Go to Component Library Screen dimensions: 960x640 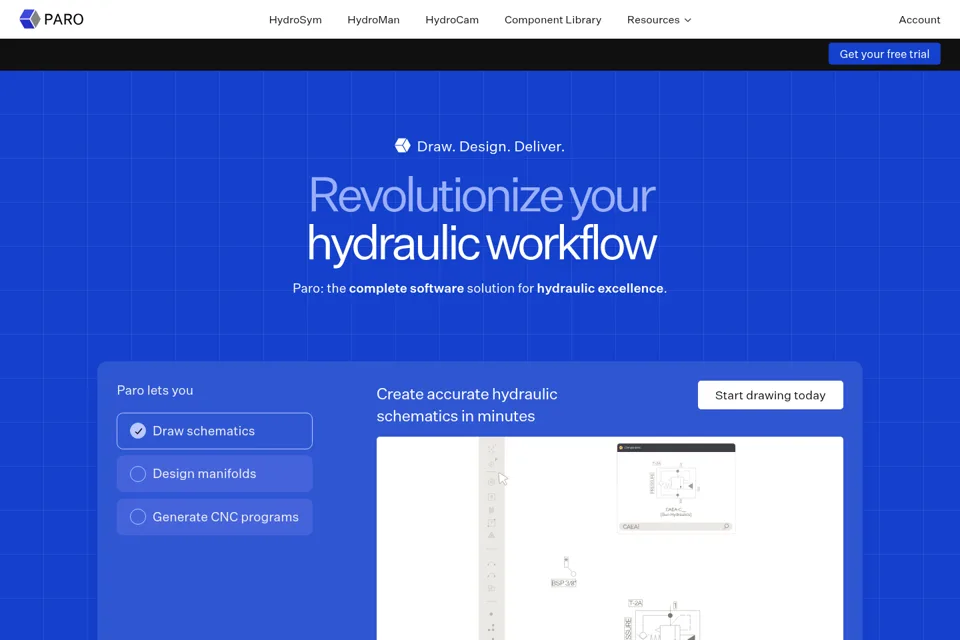click(x=553, y=20)
